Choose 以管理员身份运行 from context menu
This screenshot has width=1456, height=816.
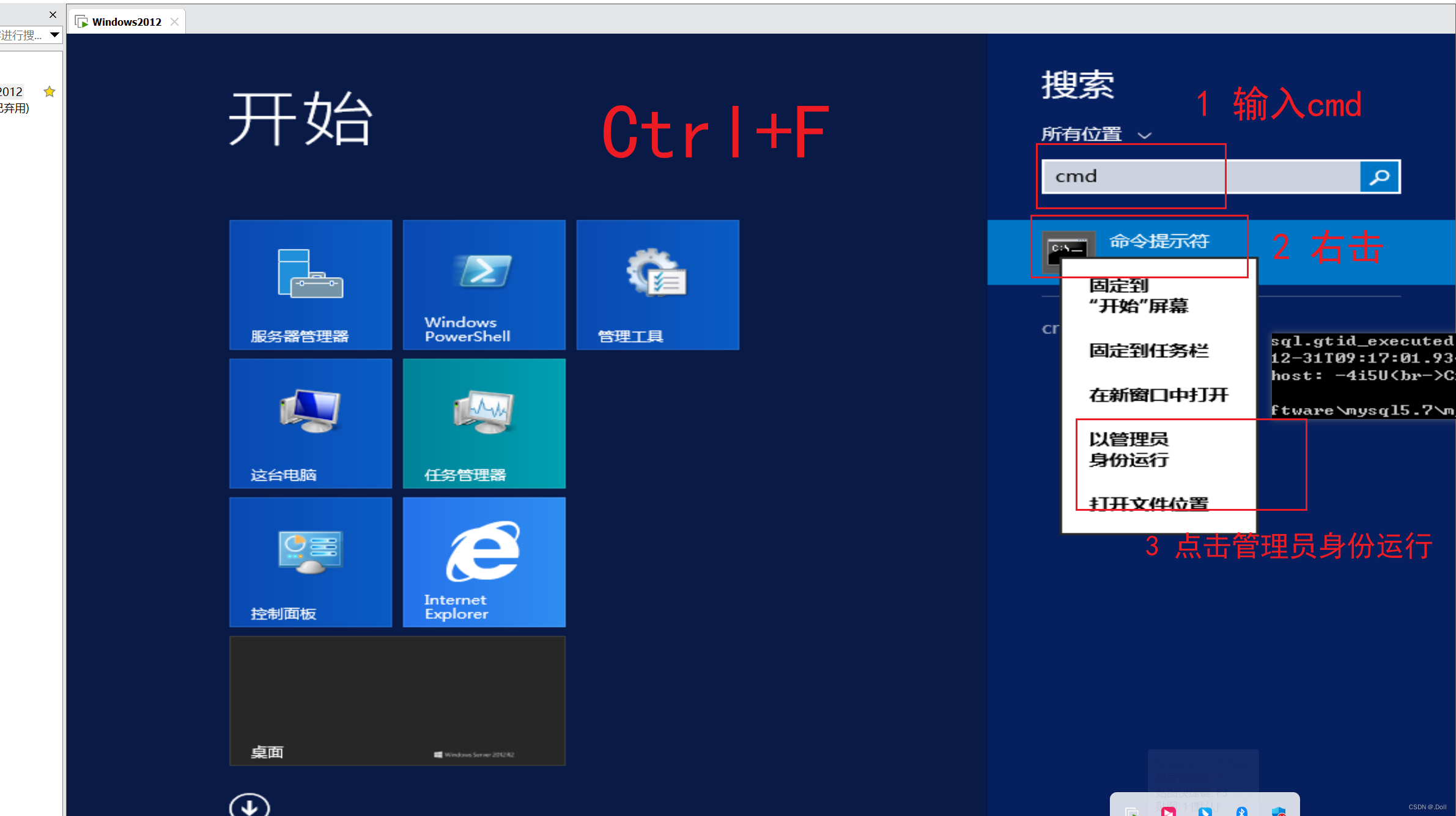tap(1129, 450)
